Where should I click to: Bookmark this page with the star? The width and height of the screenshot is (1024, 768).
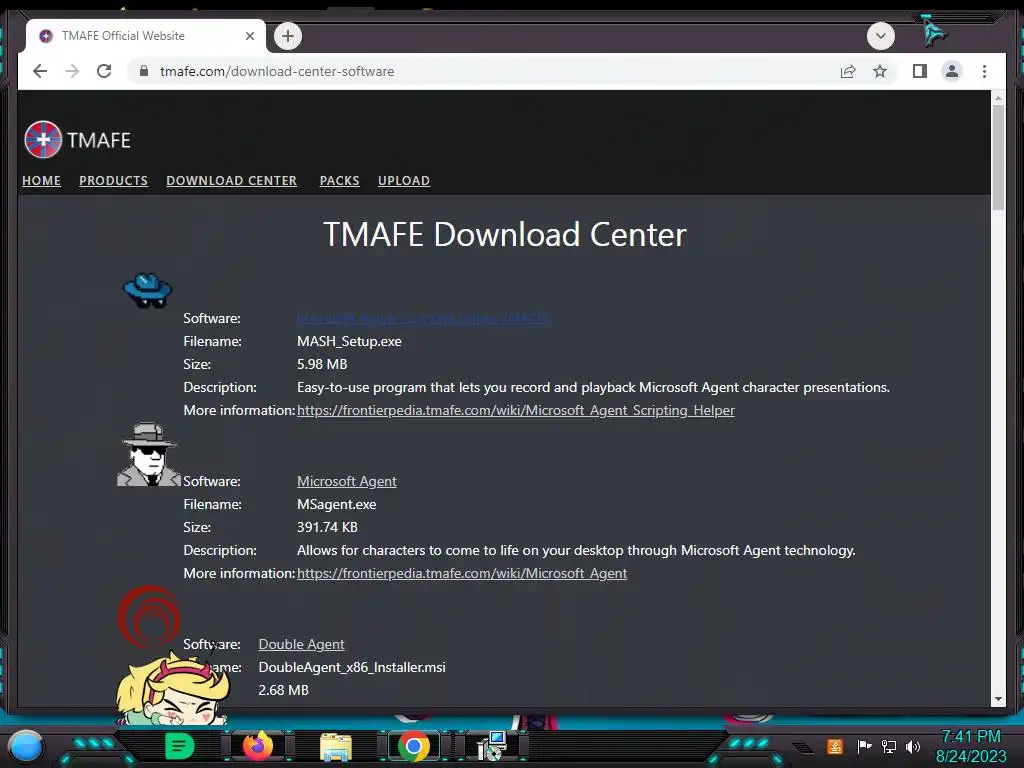pos(880,71)
